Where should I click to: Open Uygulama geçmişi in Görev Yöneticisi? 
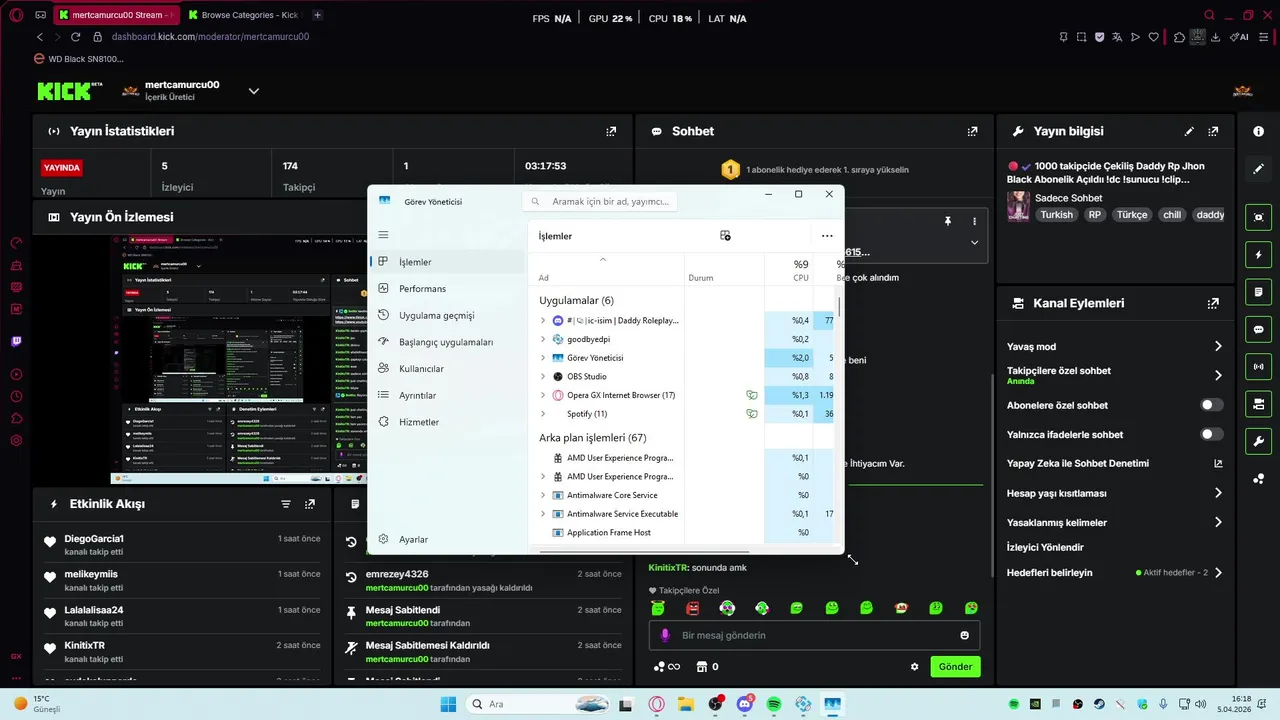(447, 315)
